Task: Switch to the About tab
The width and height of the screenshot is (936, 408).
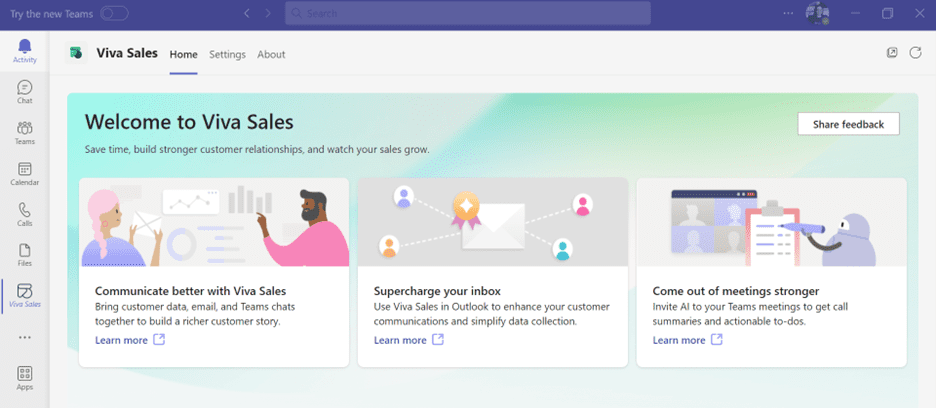Action: coord(271,54)
